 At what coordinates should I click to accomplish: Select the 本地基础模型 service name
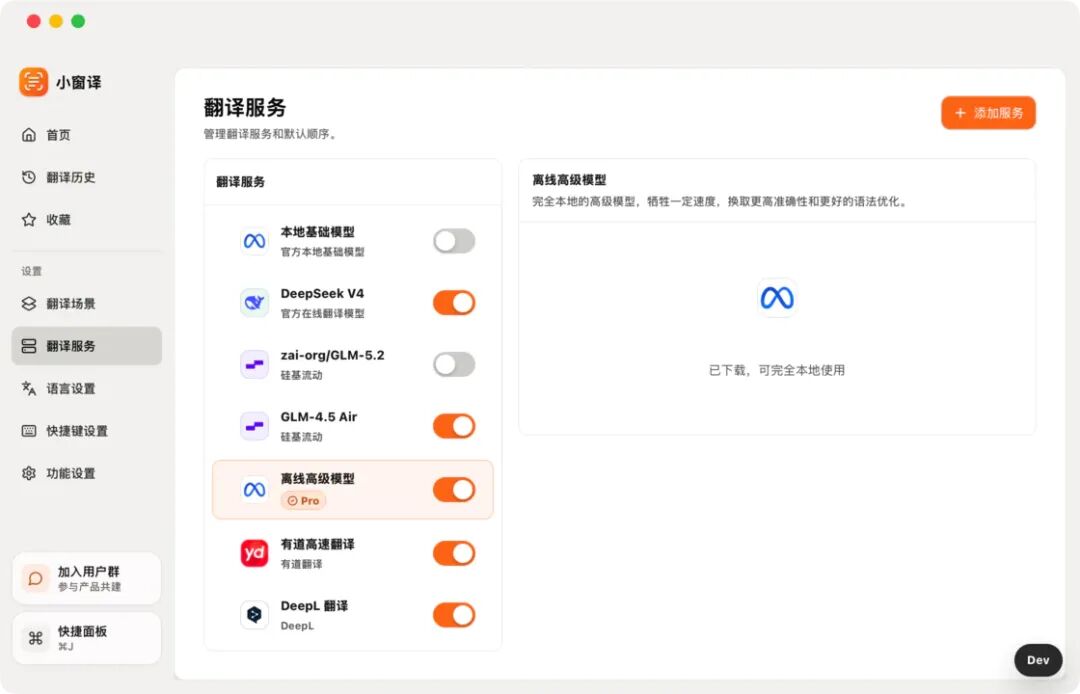click(x=318, y=232)
